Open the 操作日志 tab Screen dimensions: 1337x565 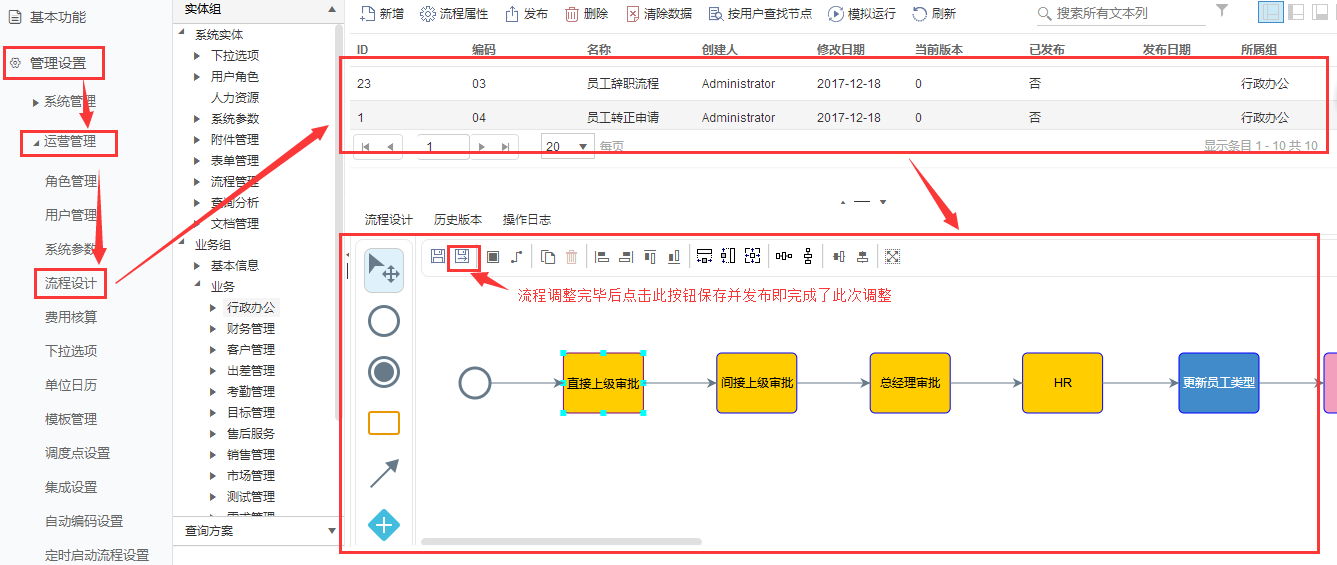[526, 220]
